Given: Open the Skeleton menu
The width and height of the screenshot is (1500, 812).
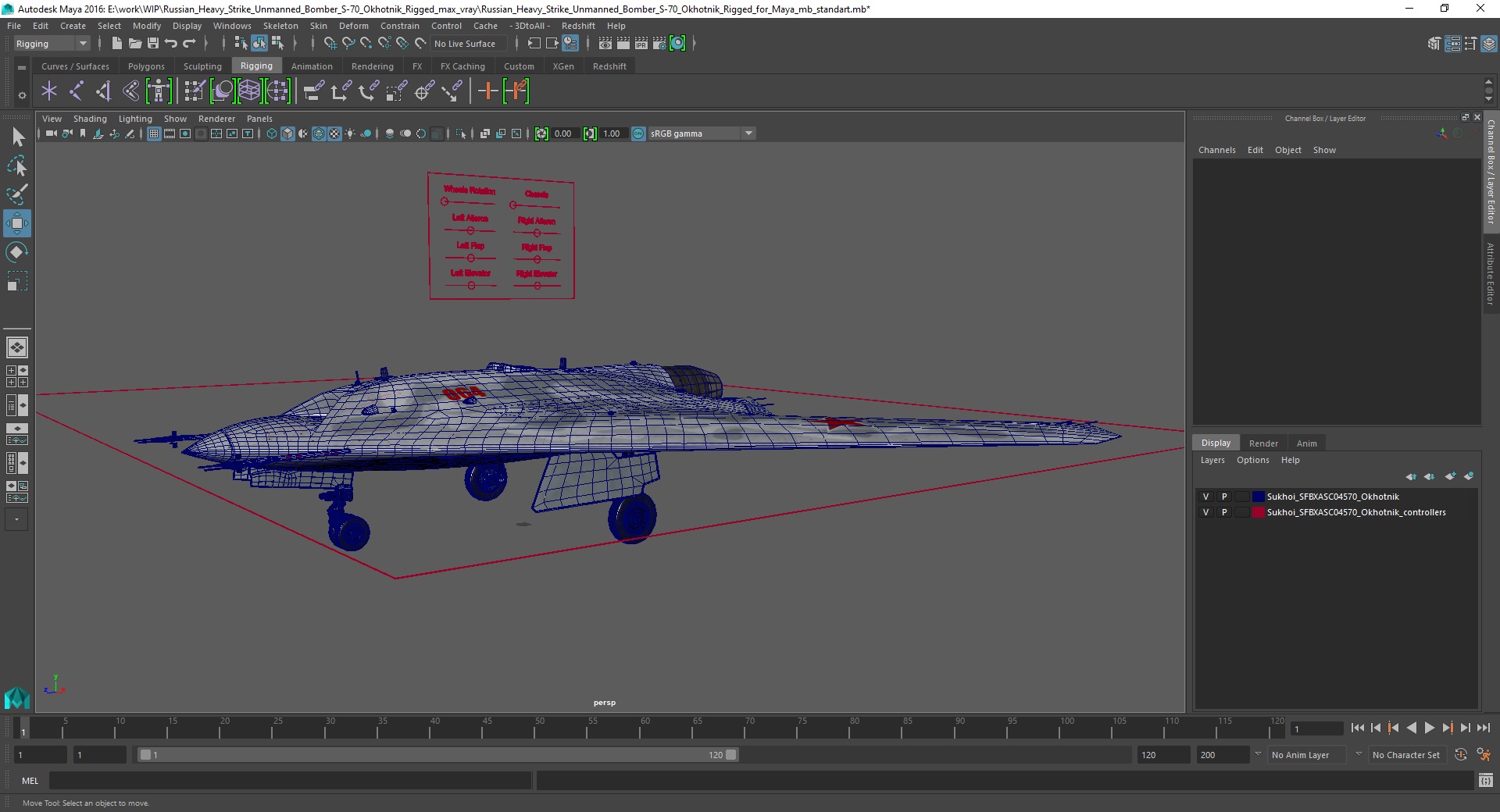Looking at the screenshot, I should click(x=280, y=26).
